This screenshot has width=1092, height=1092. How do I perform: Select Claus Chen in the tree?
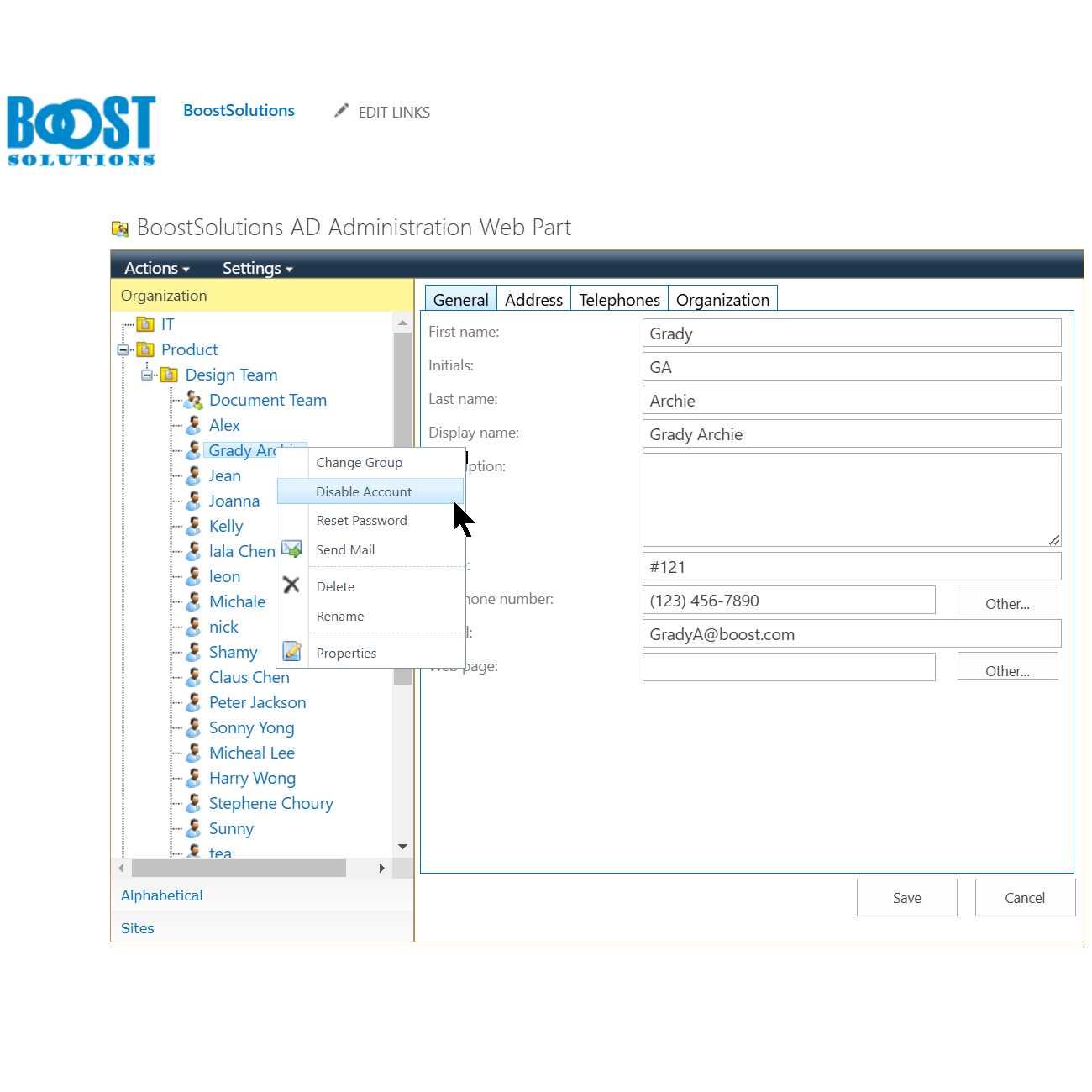click(x=249, y=677)
